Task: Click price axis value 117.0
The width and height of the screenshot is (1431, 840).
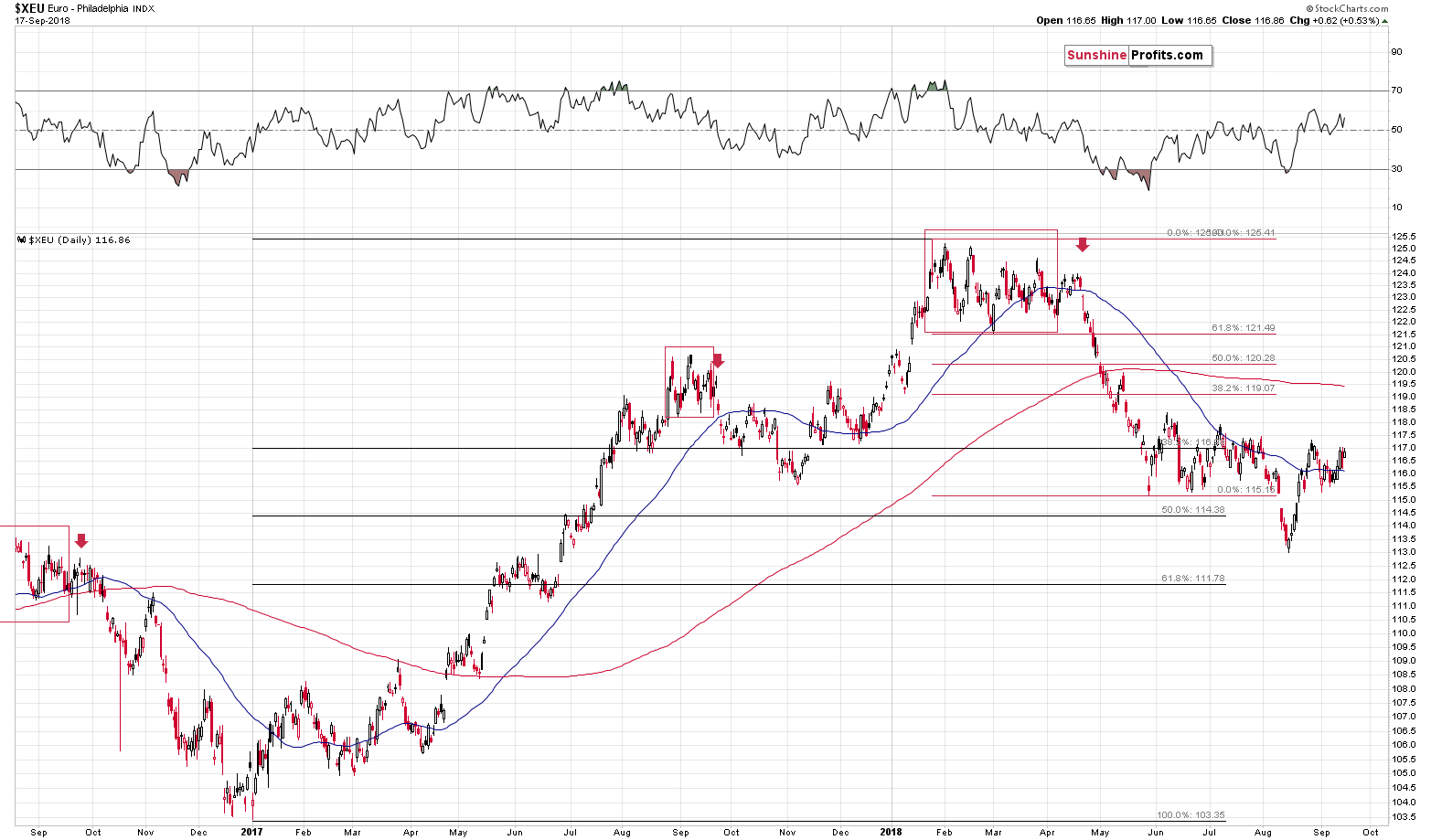Action: tap(1404, 448)
